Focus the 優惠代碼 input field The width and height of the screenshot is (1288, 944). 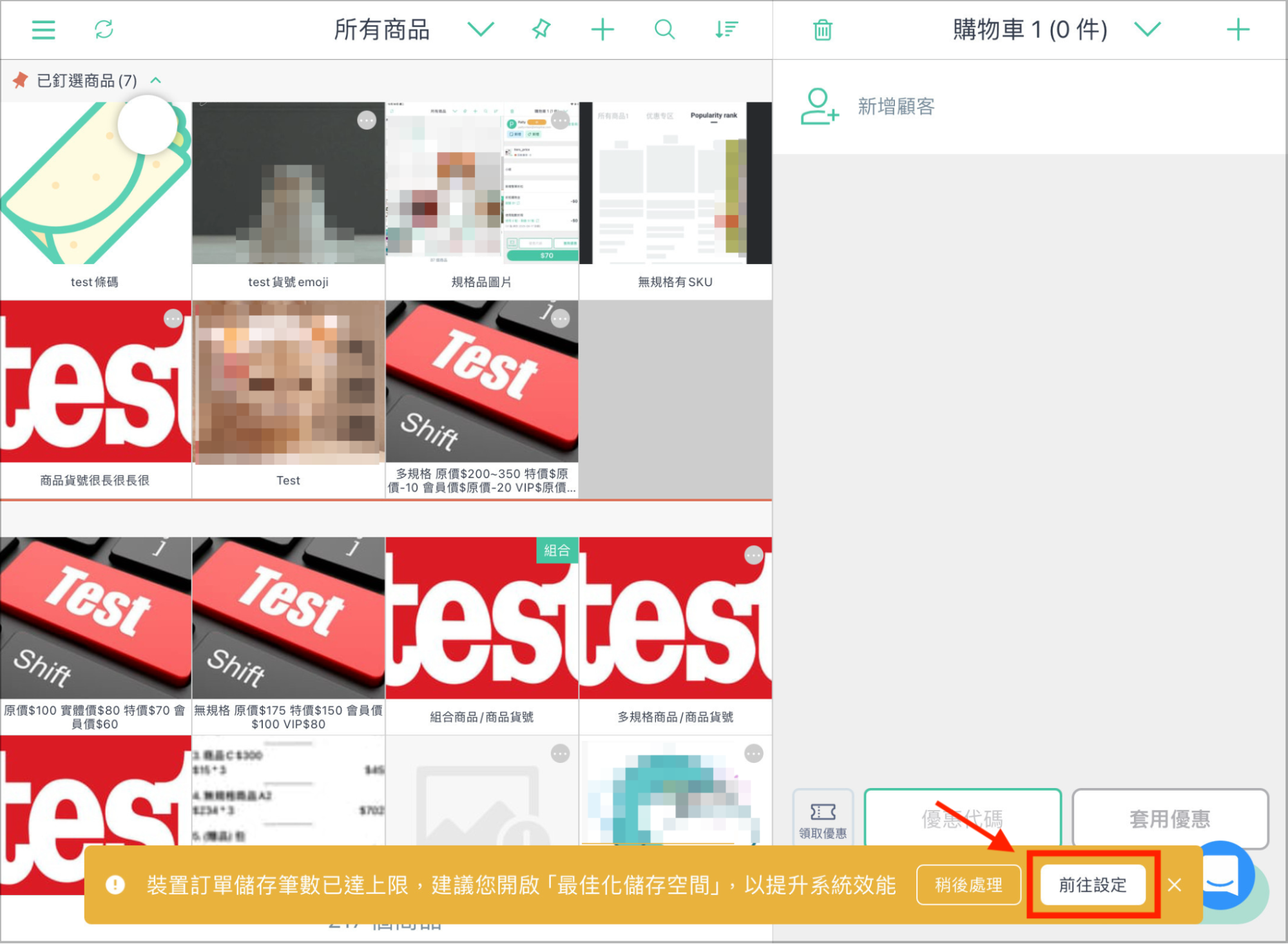[962, 818]
